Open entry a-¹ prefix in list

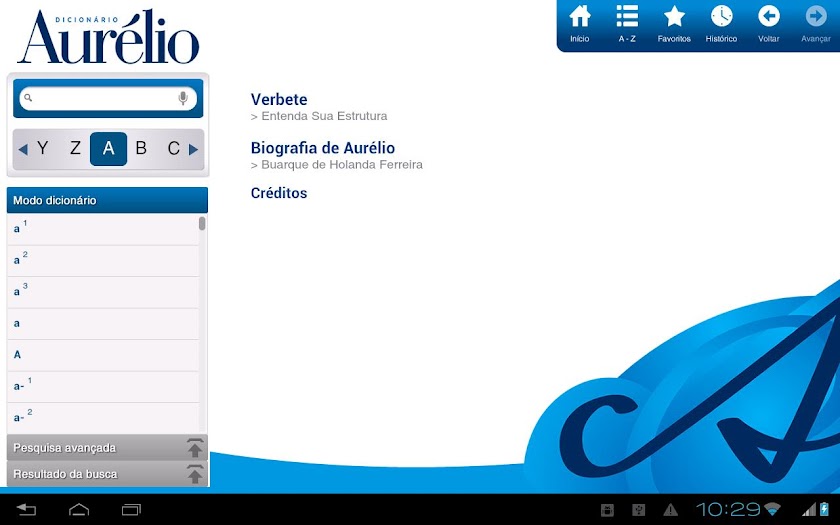(x=103, y=387)
